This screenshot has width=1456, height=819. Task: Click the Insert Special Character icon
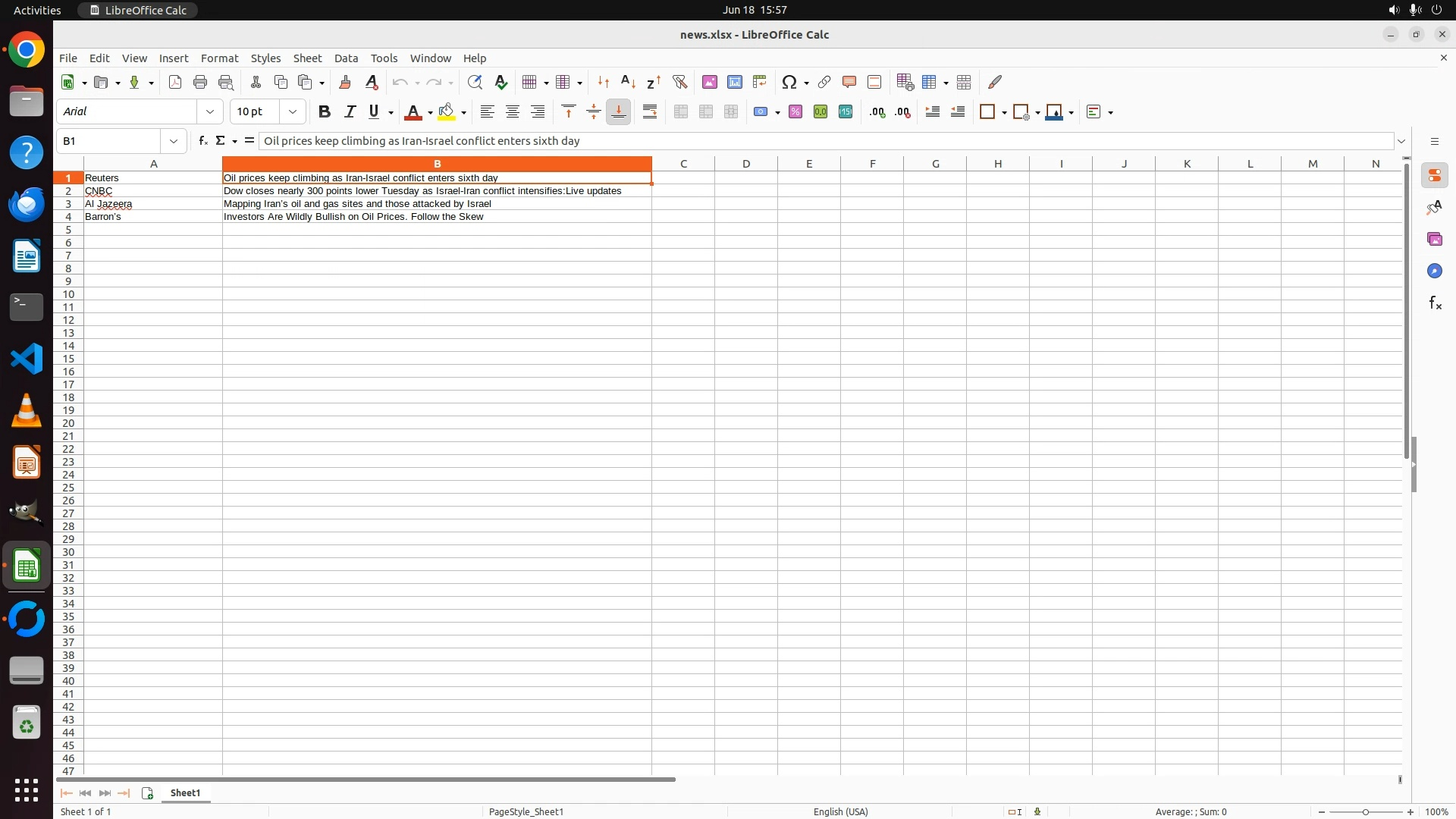[x=789, y=82]
